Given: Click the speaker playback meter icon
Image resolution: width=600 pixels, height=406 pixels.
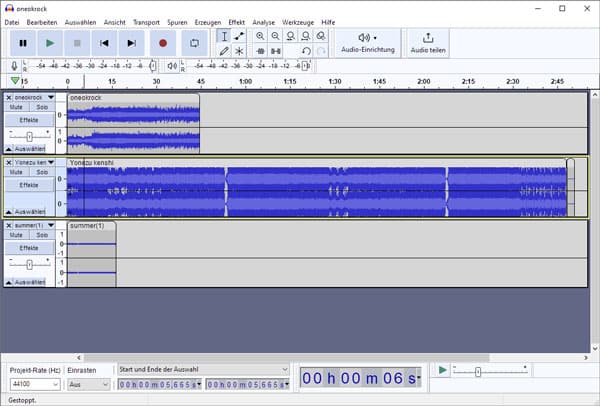Looking at the screenshot, I should pos(173,66).
